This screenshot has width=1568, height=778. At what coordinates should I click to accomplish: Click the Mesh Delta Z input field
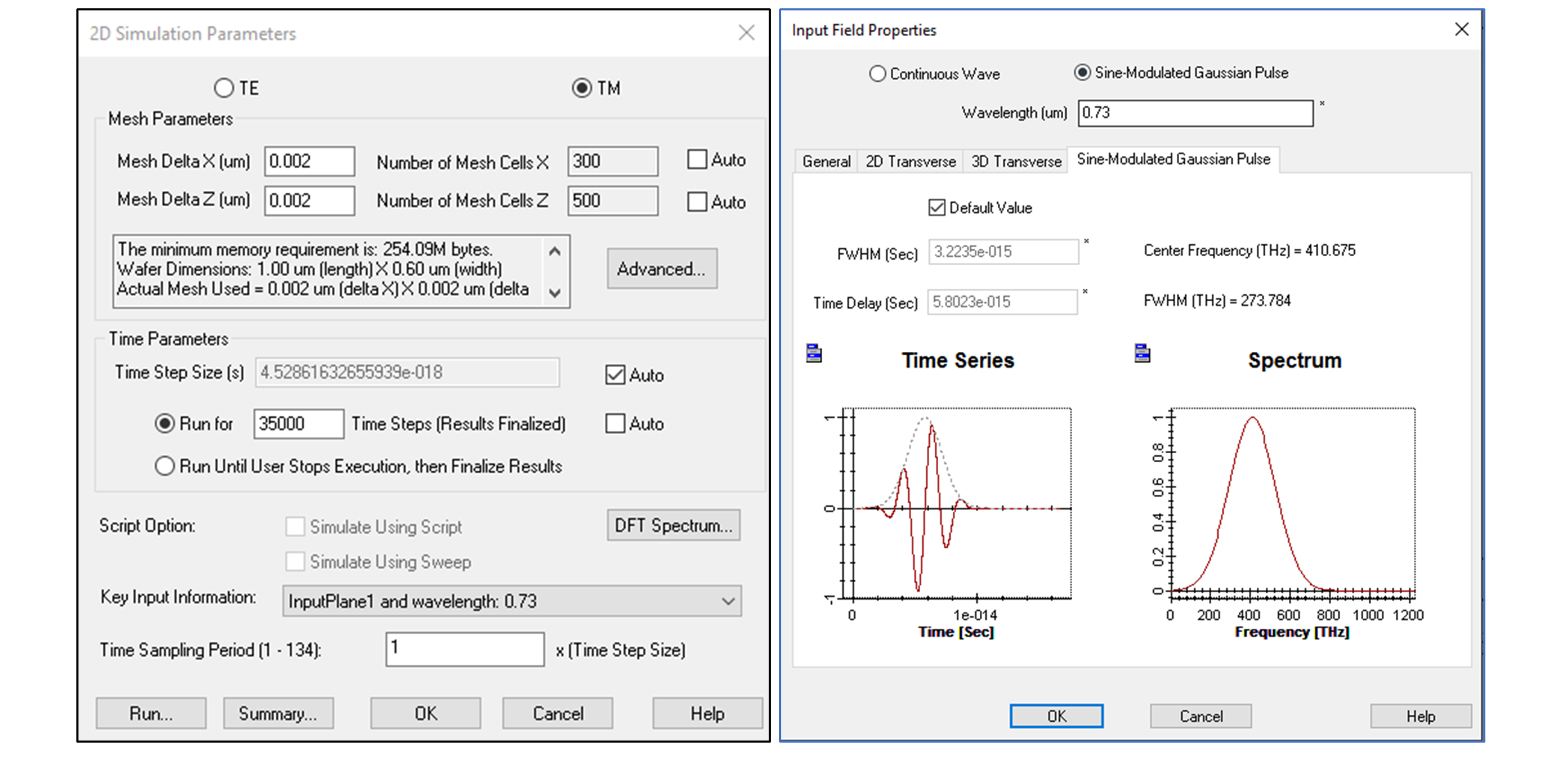point(310,201)
